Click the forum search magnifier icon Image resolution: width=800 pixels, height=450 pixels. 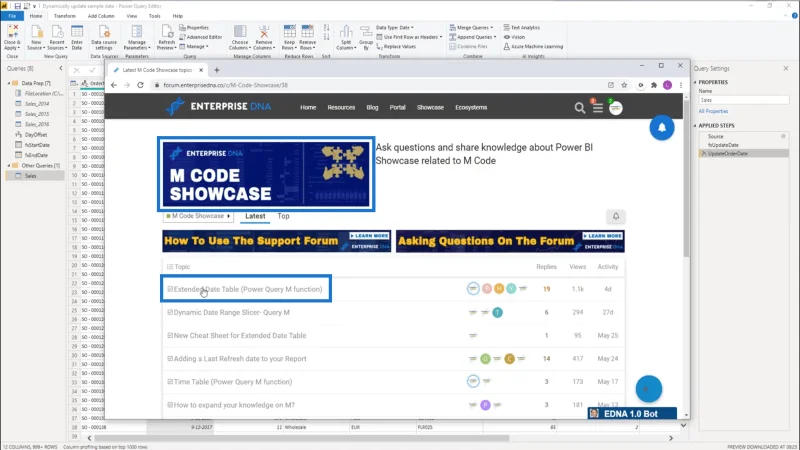(580, 108)
